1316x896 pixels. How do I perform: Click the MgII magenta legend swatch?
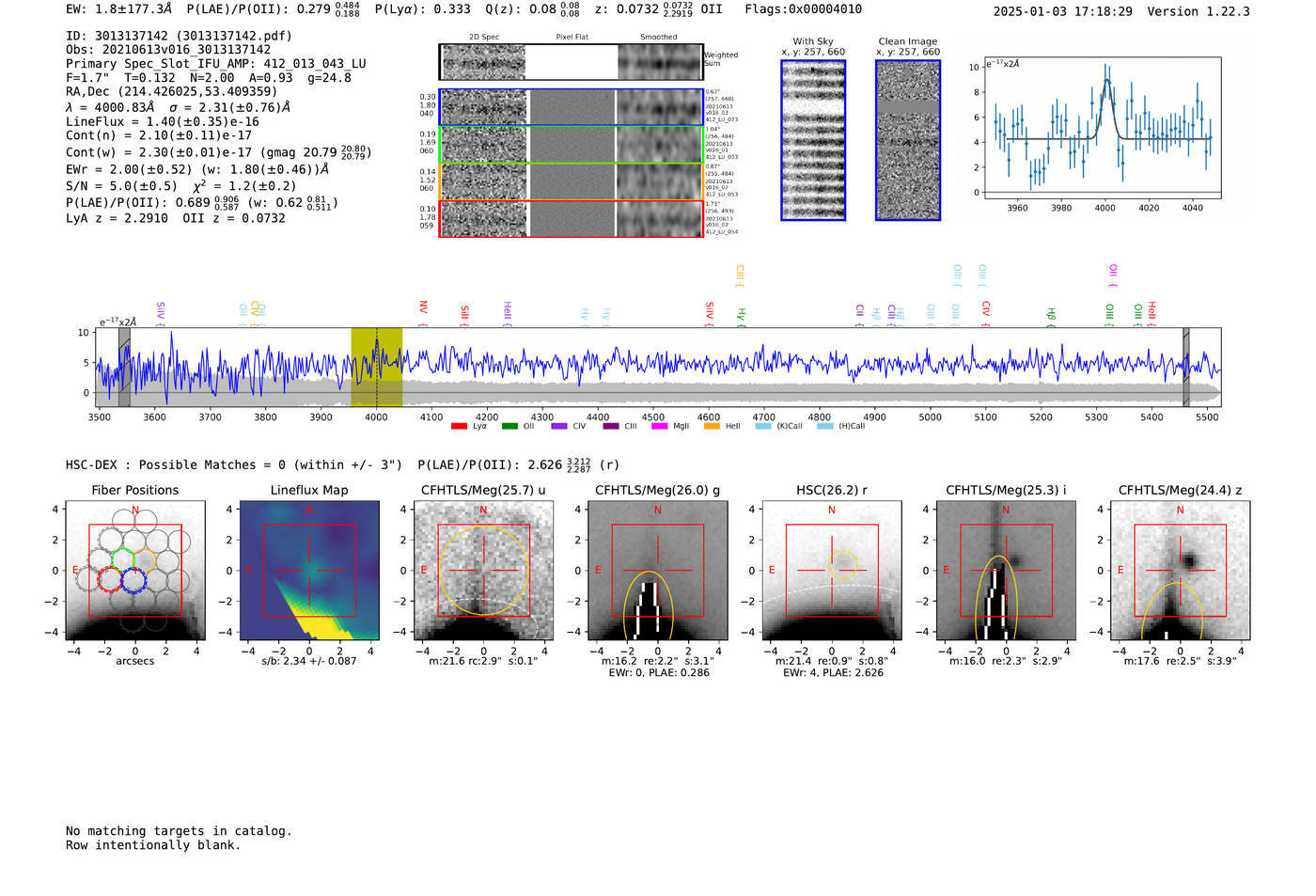pos(661,426)
